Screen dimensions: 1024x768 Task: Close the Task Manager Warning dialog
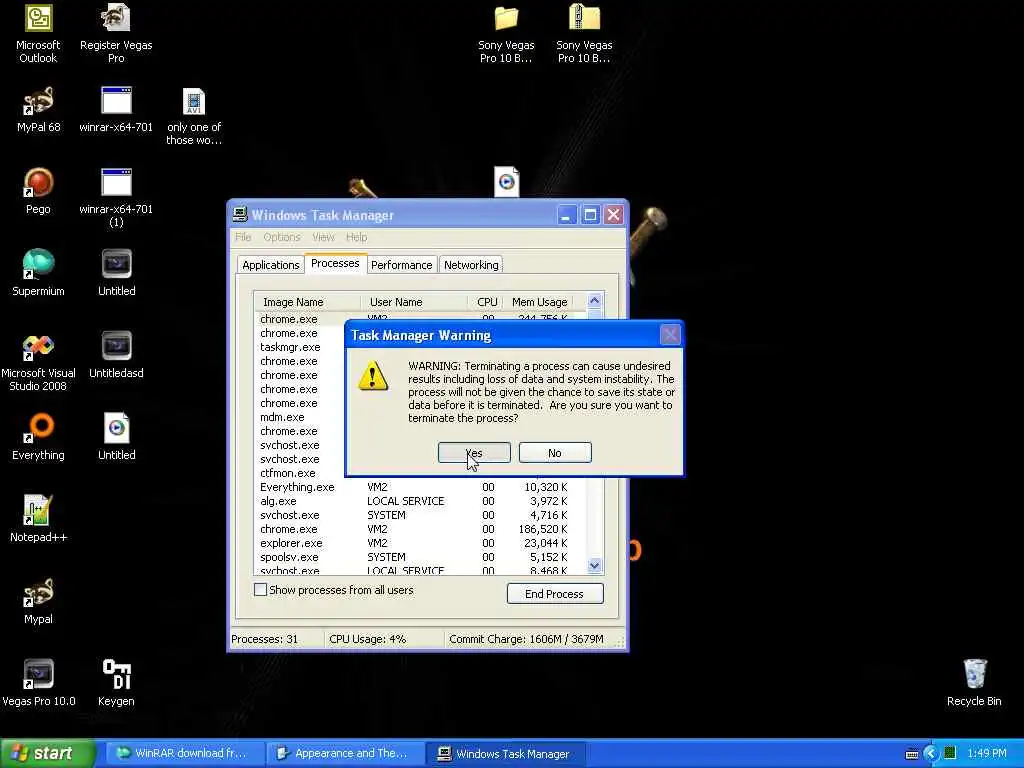click(670, 335)
